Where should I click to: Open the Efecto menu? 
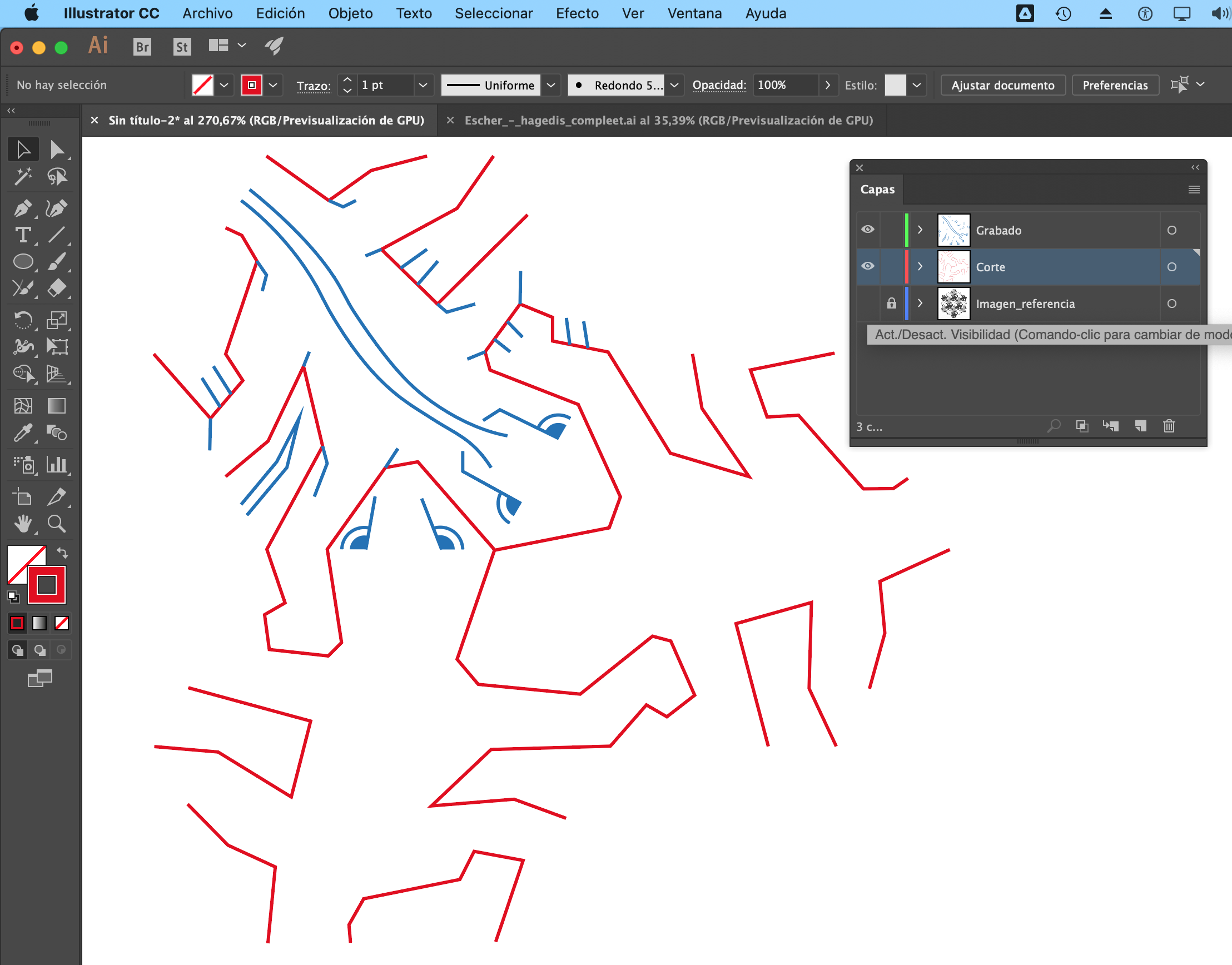(x=577, y=13)
